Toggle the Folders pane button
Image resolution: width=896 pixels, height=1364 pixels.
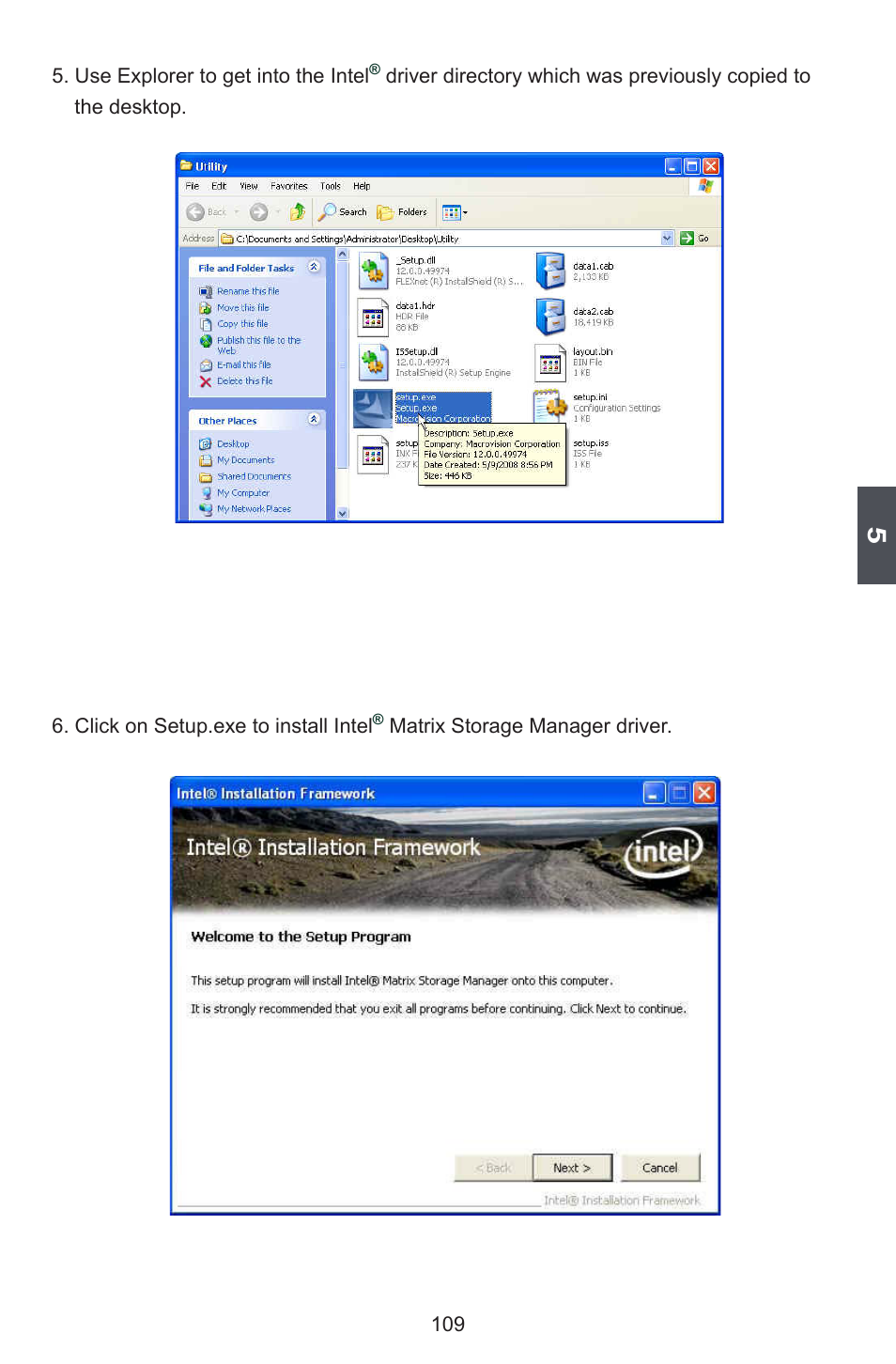point(402,212)
